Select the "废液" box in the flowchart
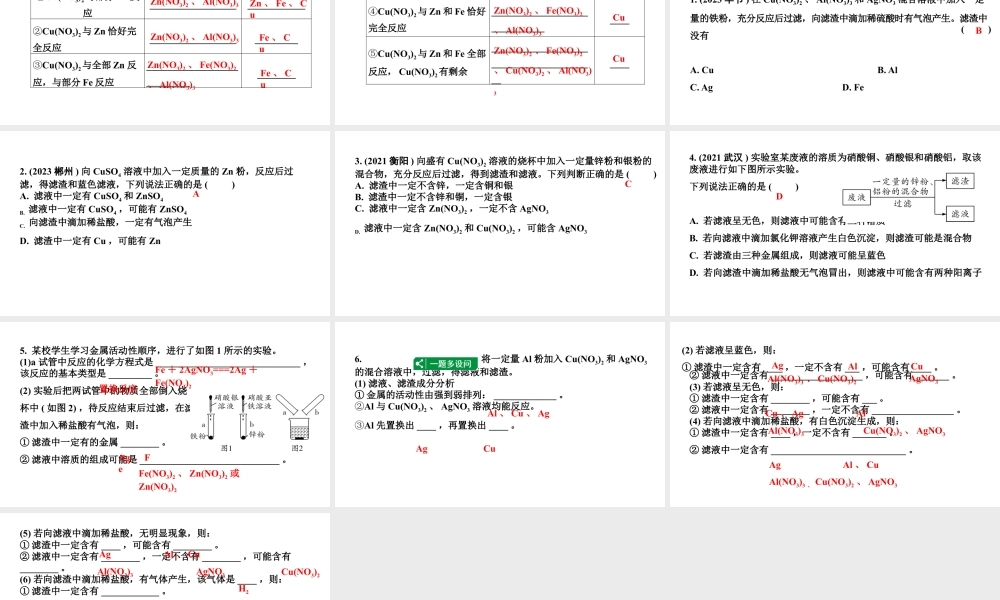1000x600 pixels. click(856, 195)
